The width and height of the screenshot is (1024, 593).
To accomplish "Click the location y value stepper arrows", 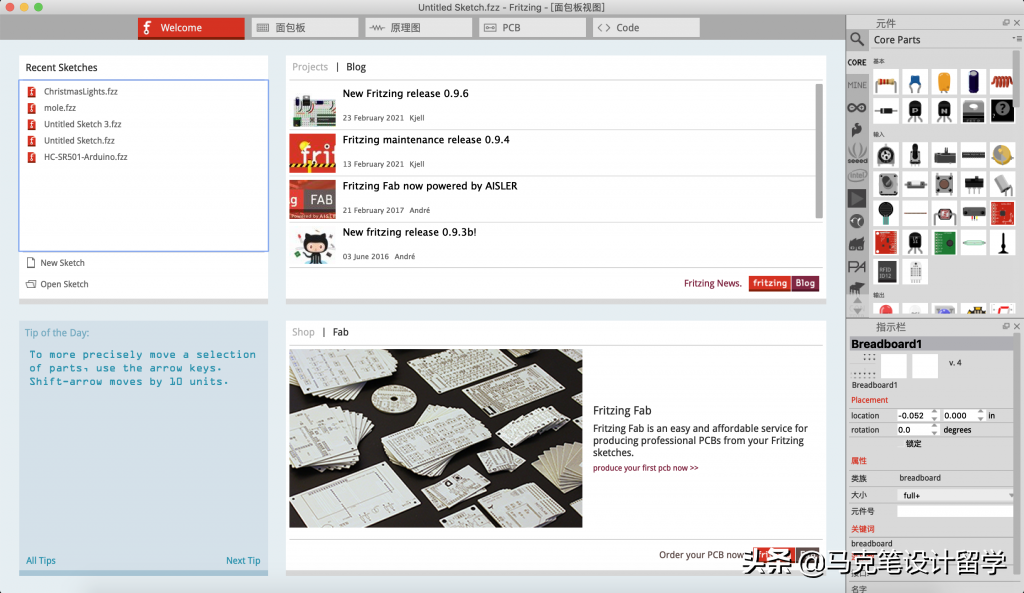I will (980, 415).
